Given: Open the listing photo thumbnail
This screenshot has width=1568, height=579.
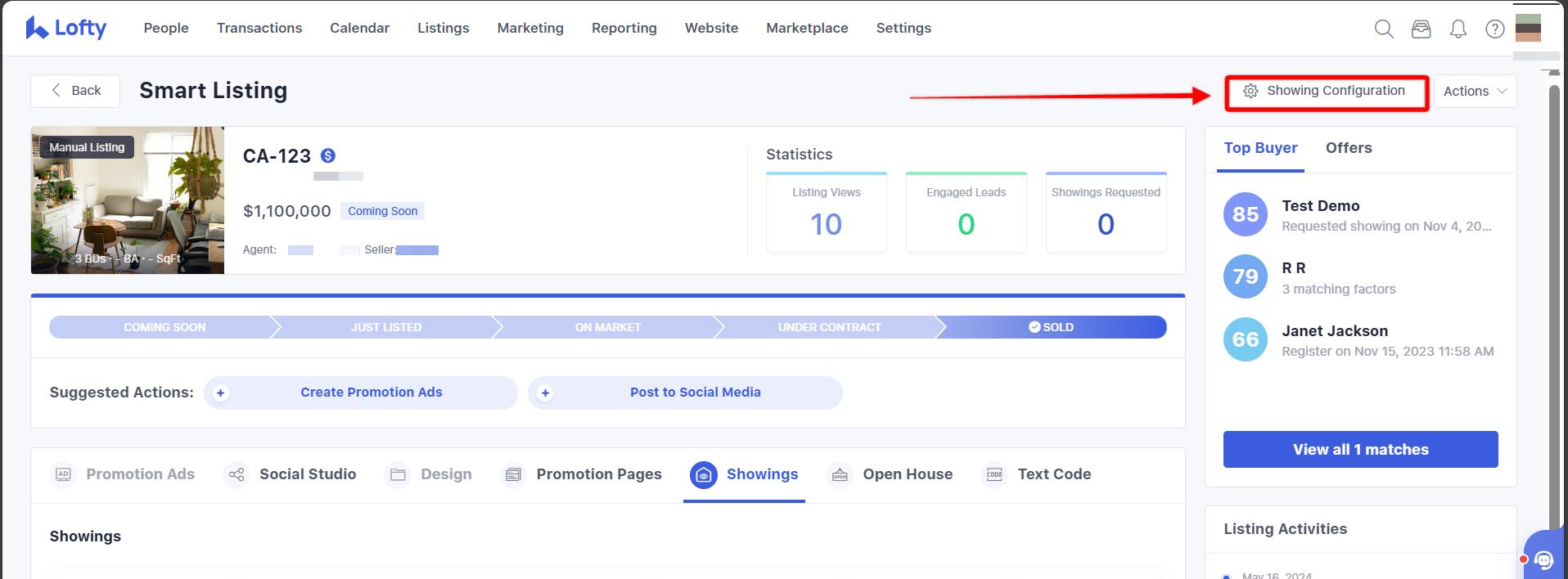Looking at the screenshot, I should pos(128,200).
